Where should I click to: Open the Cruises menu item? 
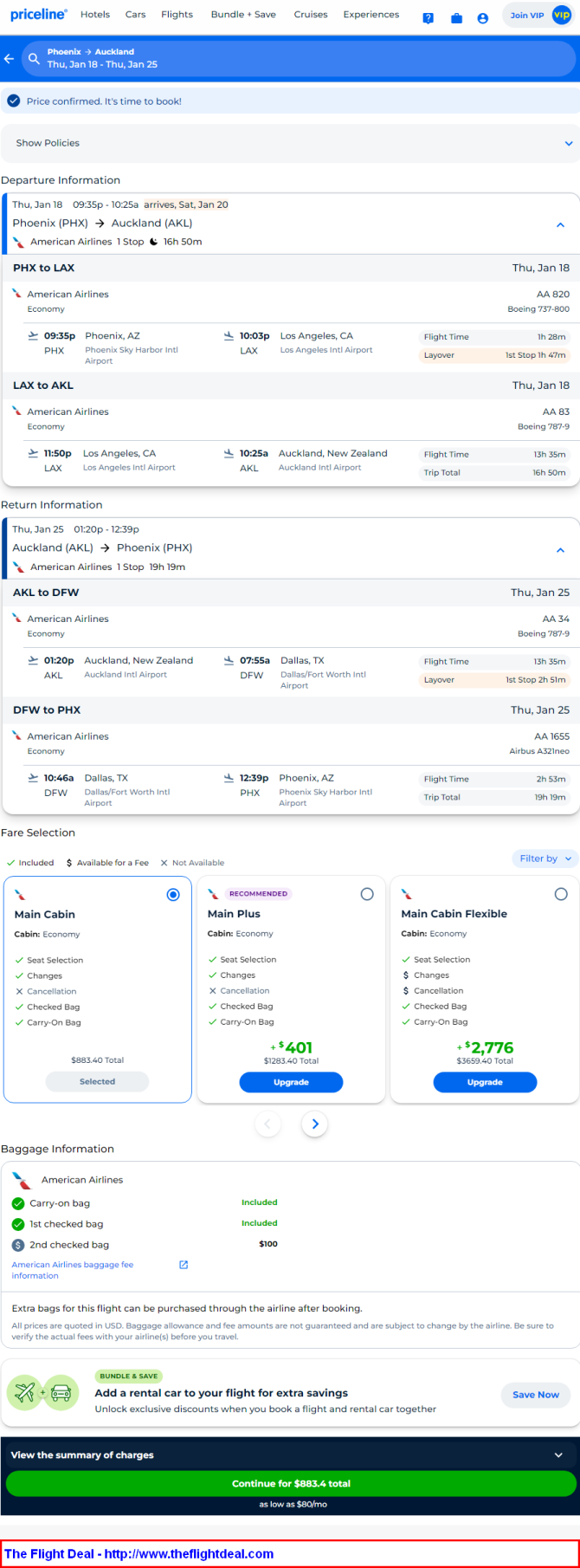pos(311,15)
